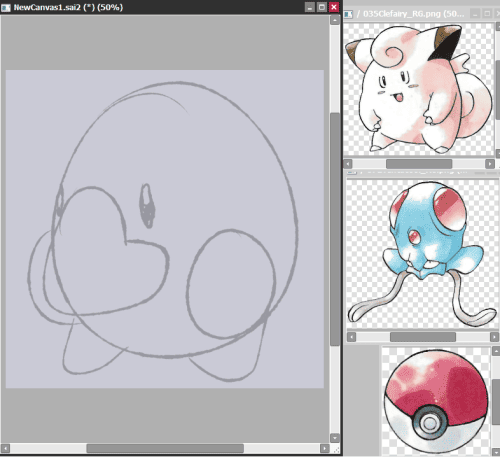Click the NewCanvas1 horizontal scrollbar thumb

[165, 448]
